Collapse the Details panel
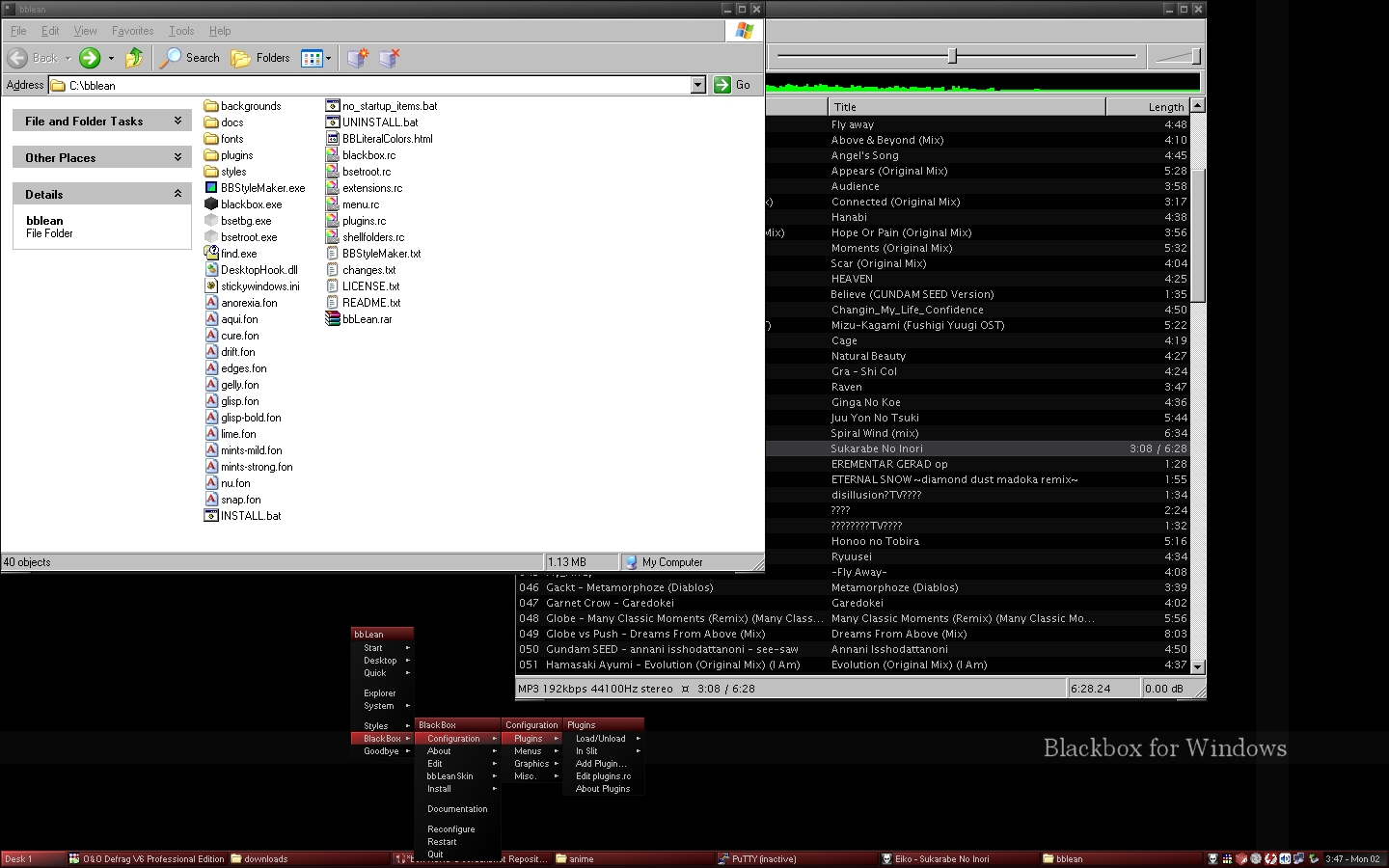Image resolution: width=1389 pixels, height=868 pixels. click(177, 194)
